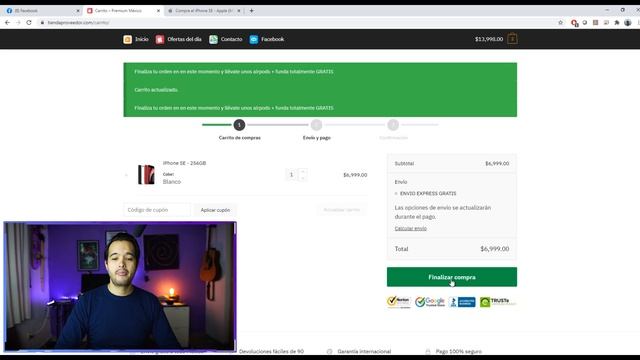Open the iPhone SE - 256GB product link

(x=184, y=163)
